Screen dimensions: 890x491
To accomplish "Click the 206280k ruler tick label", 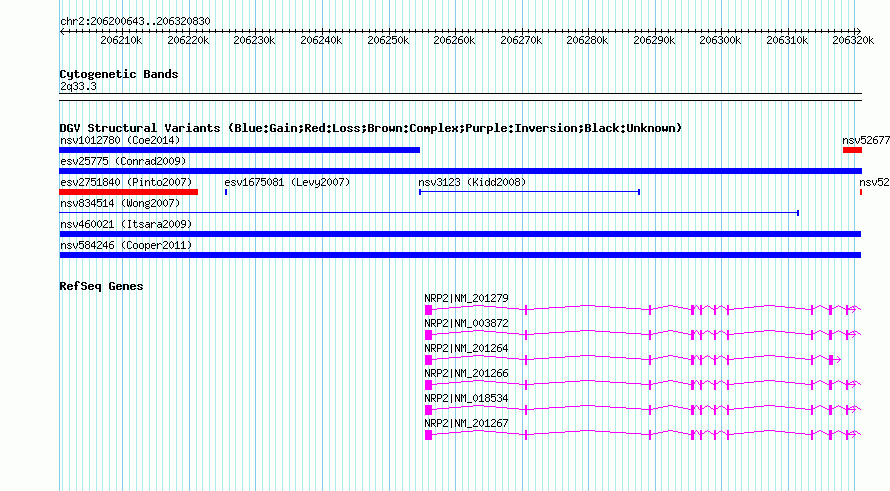I will [587, 40].
